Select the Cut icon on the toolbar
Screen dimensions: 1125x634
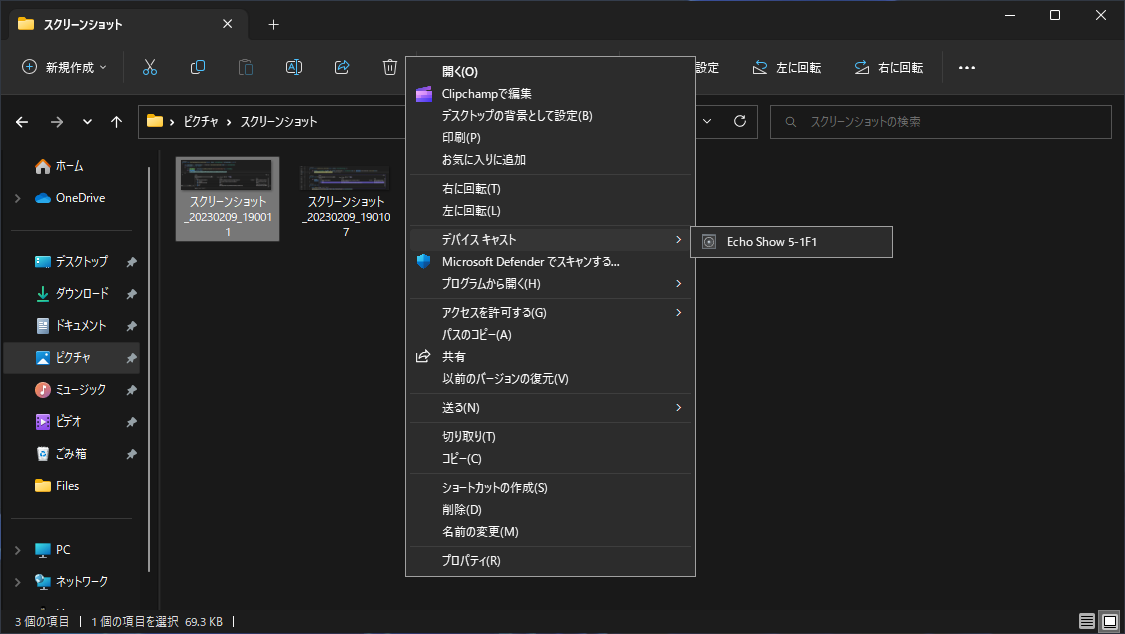149,67
